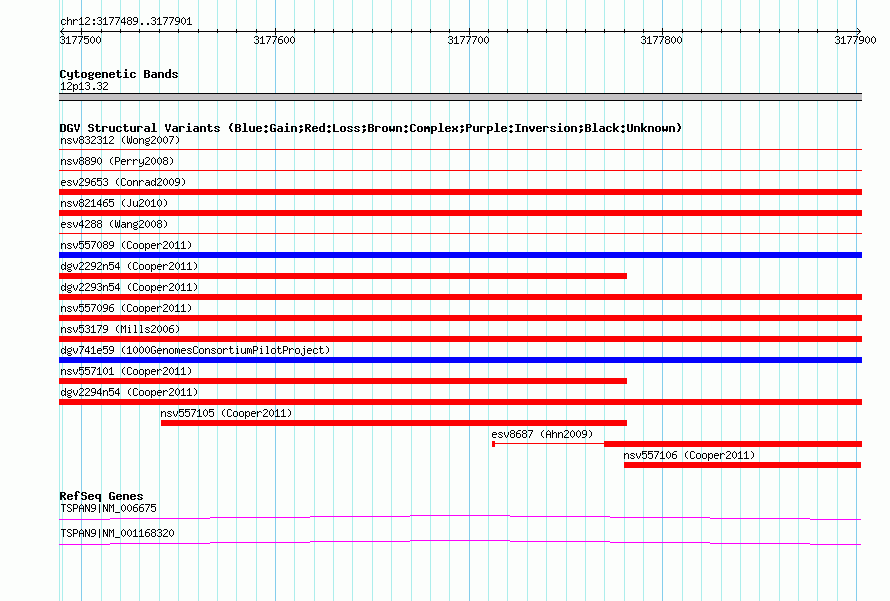Click the 3177900 ruler position label
This screenshot has width=890, height=601.
855,40
